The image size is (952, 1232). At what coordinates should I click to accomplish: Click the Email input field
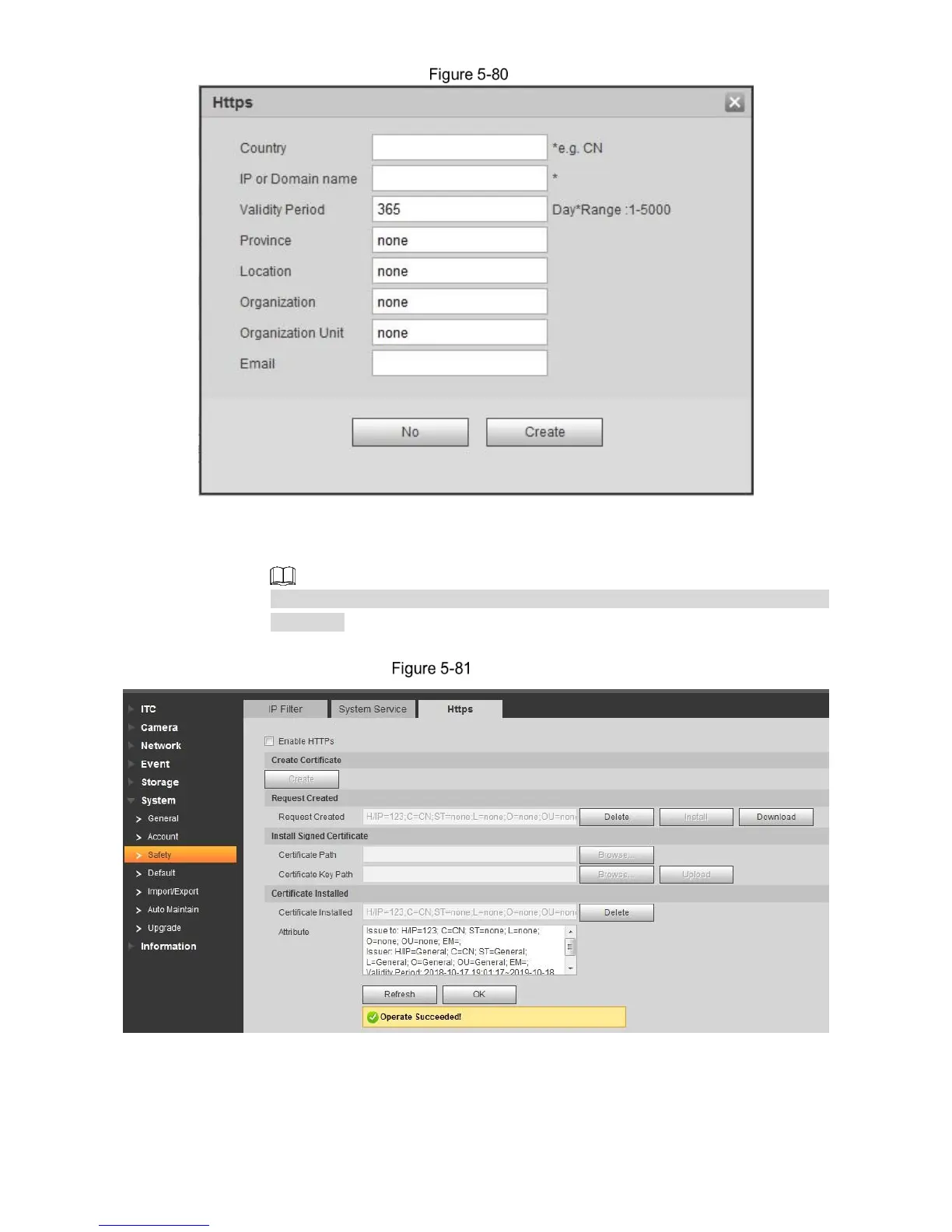pos(460,363)
